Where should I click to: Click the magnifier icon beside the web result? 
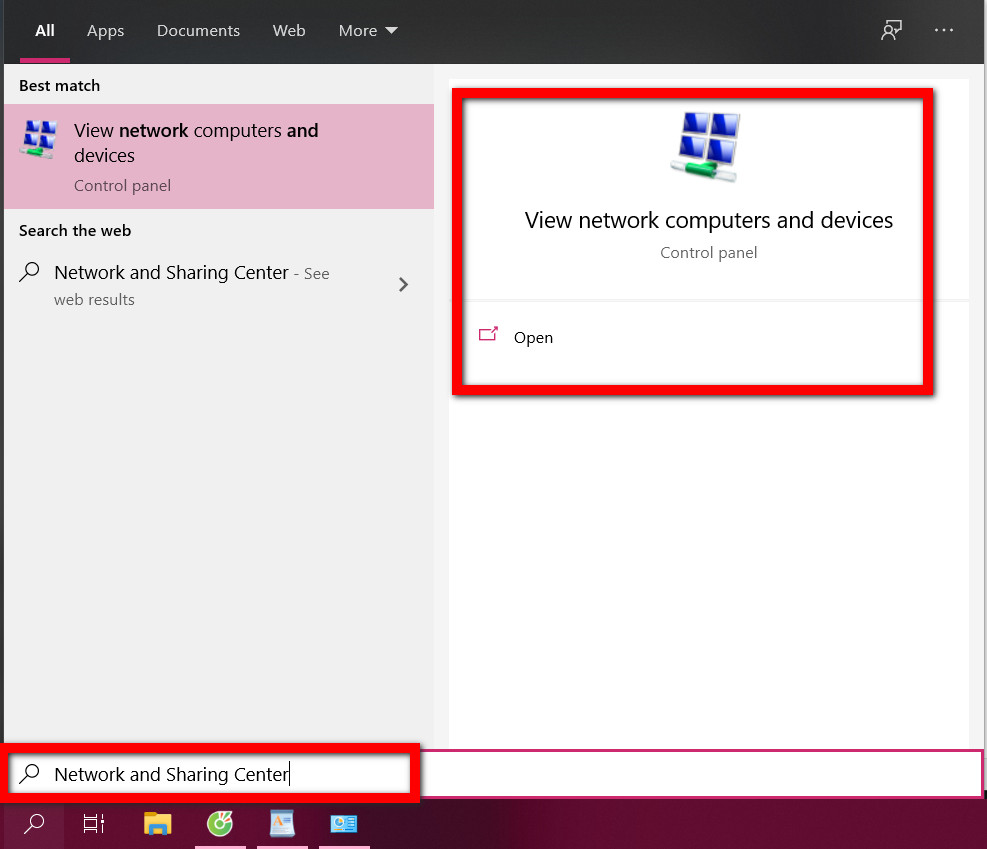coord(29,272)
